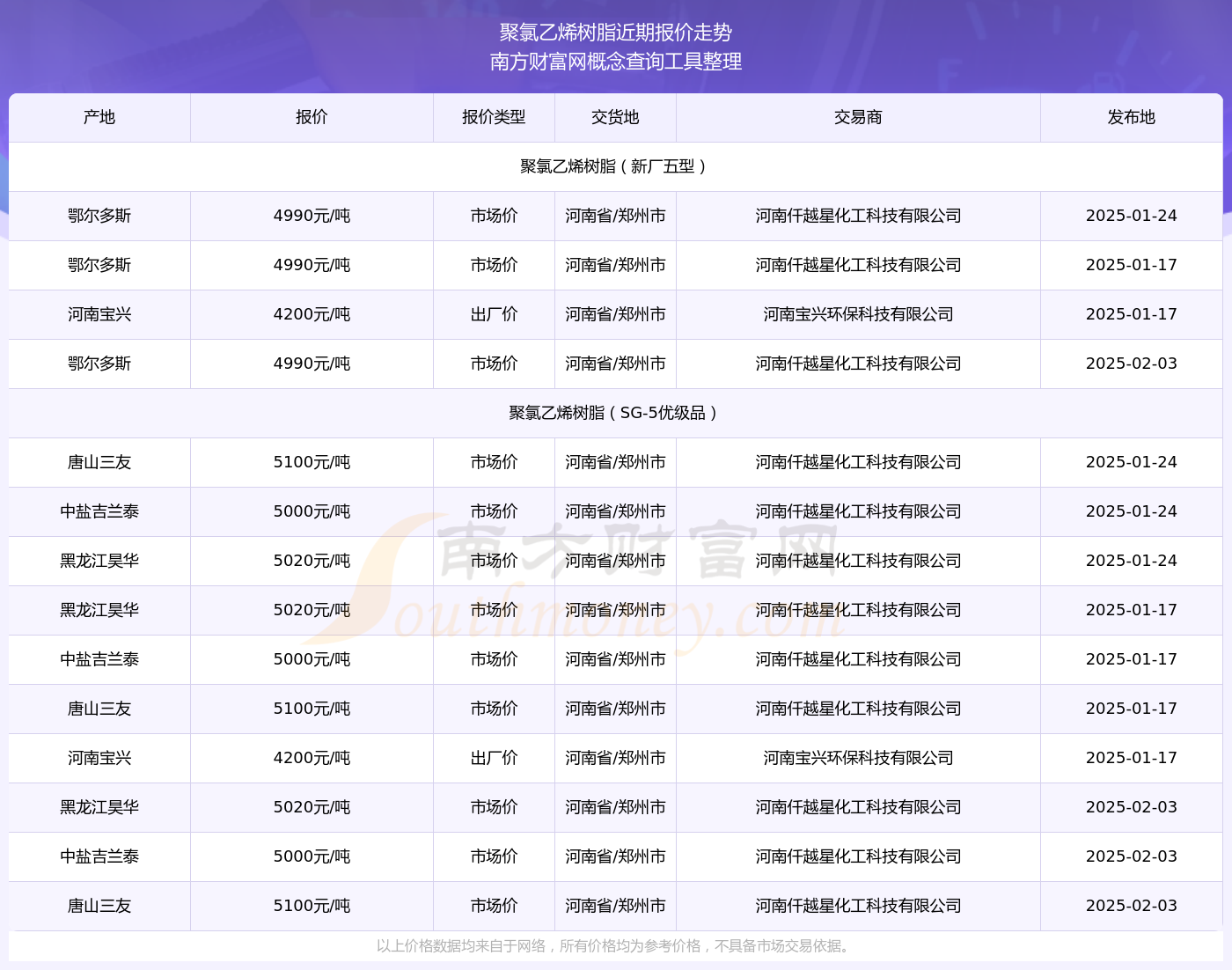1232x970 pixels.
Task: Select 唐山三友 in the 2025-01-24 row
Action: point(99,462)
